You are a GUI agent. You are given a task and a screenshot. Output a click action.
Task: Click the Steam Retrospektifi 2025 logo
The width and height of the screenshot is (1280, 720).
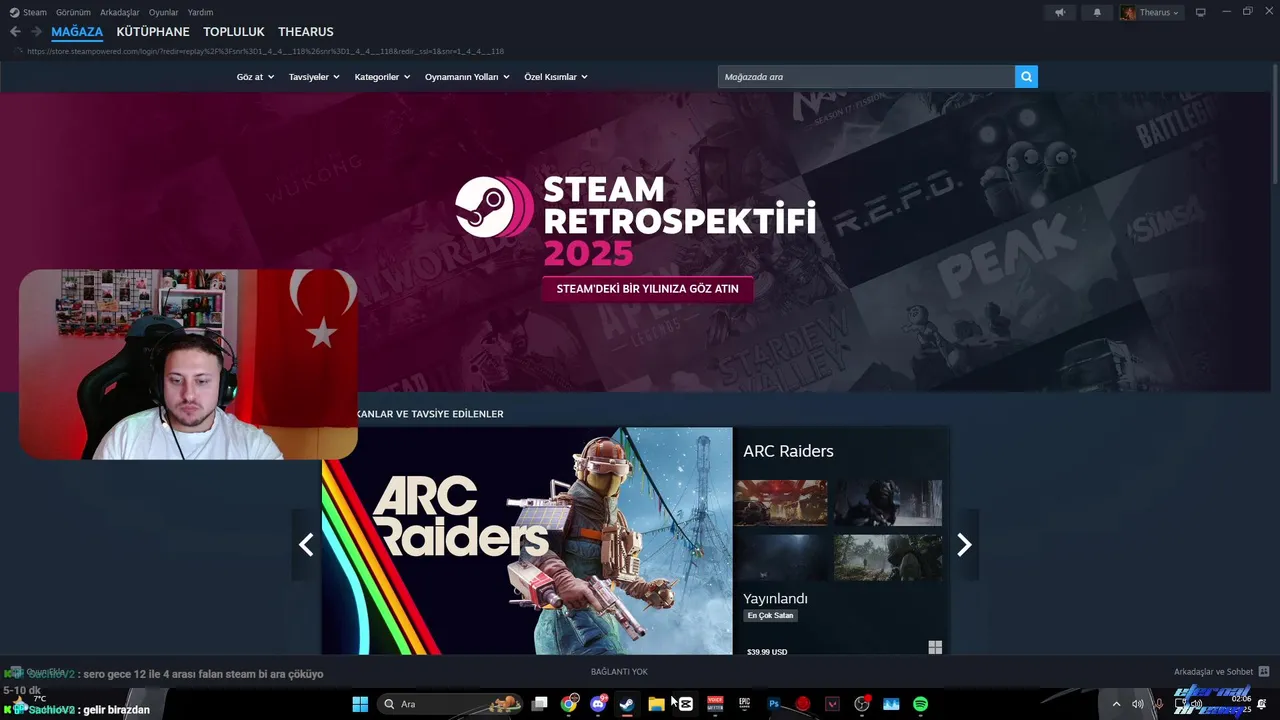pos(636,220)
